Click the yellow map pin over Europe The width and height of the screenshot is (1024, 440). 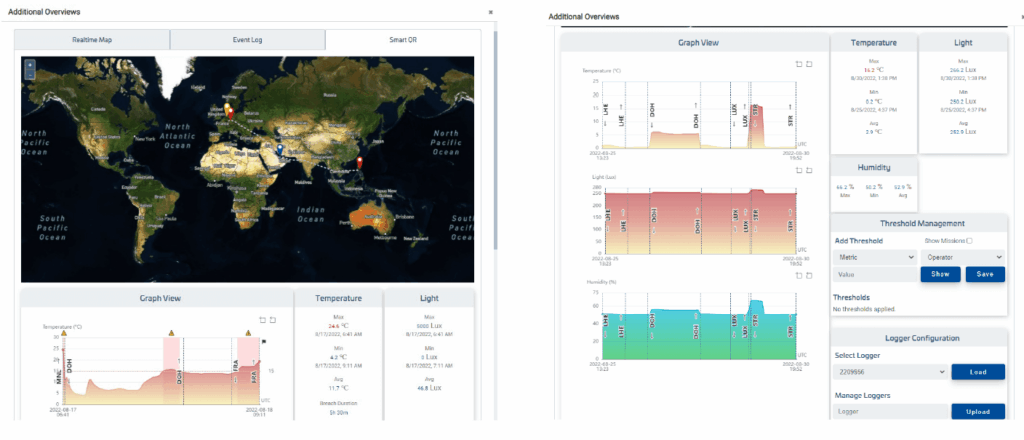coord(227,106)
